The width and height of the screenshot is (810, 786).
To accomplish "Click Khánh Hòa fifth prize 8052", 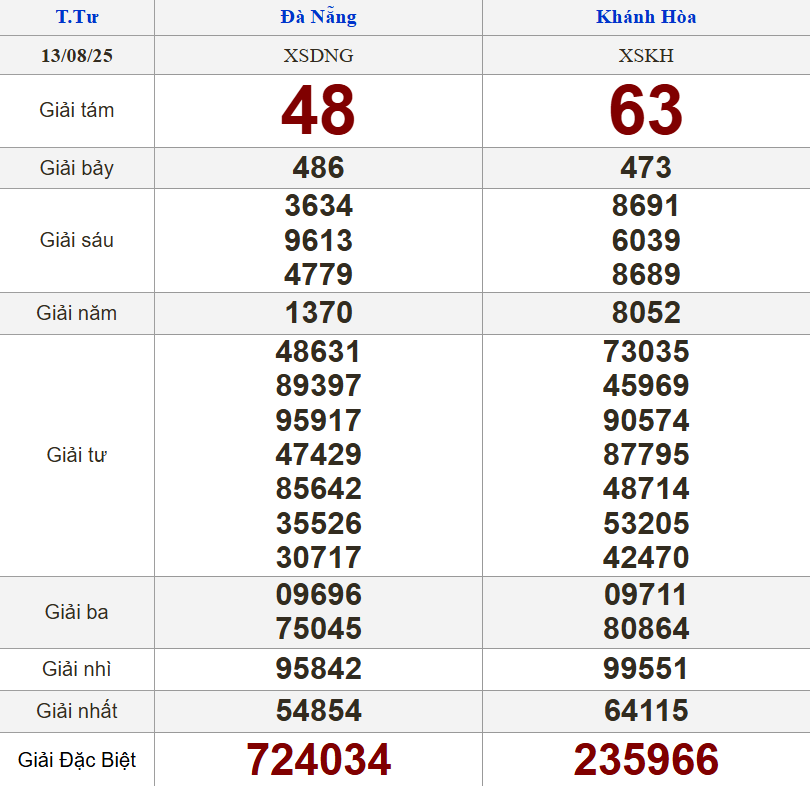I will (646, 313).
